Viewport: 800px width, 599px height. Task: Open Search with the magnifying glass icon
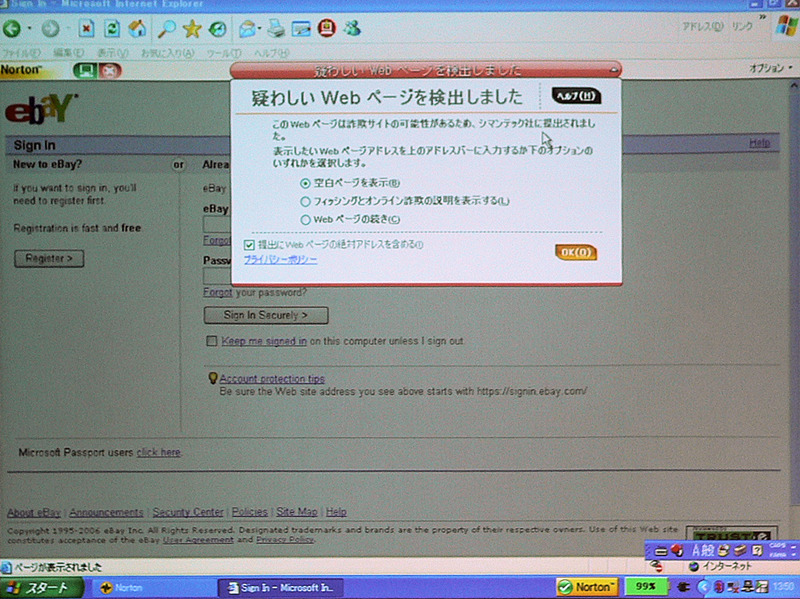coord(166,29)
